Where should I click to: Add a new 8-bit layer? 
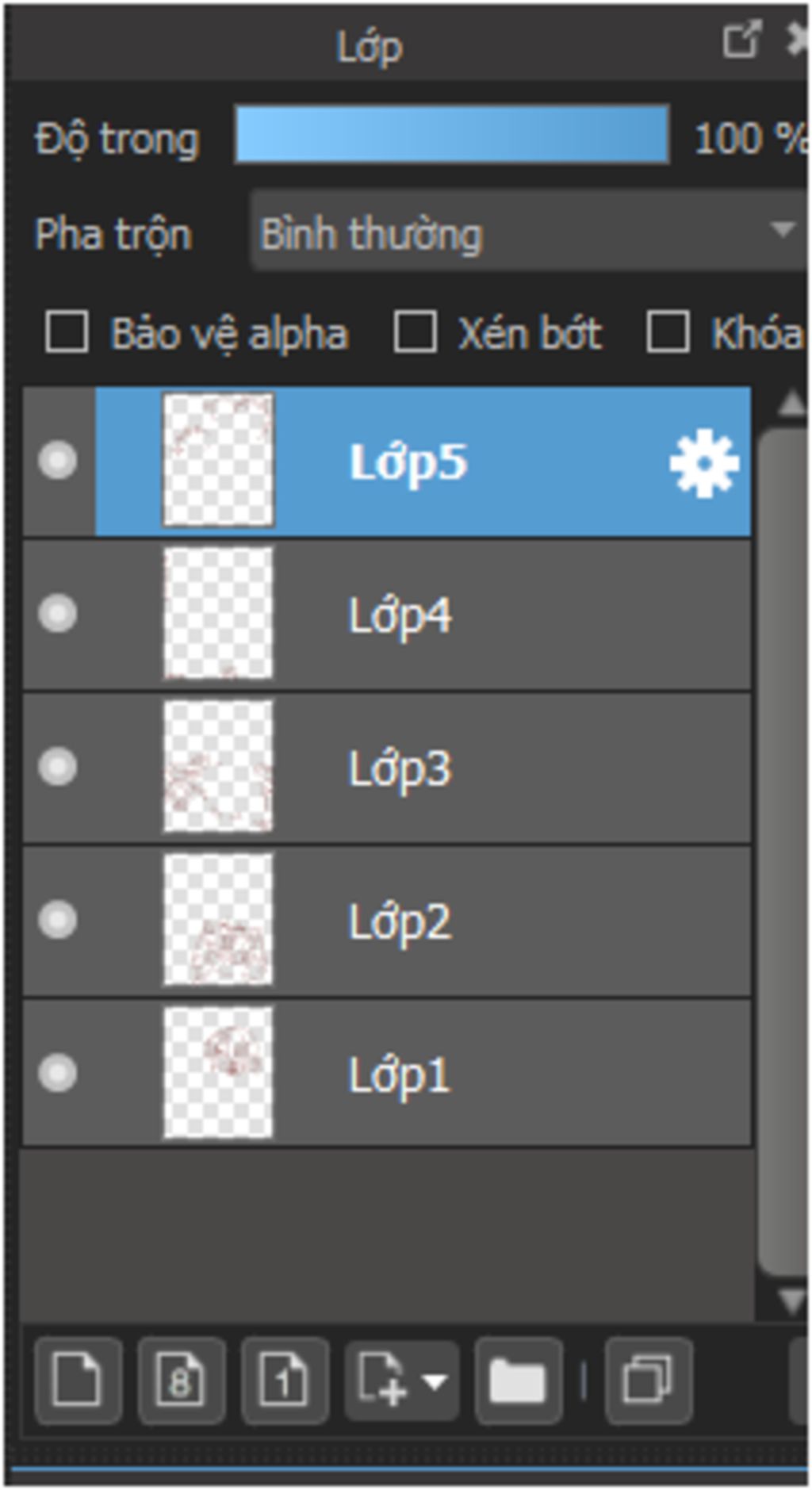click(181, 1381)
